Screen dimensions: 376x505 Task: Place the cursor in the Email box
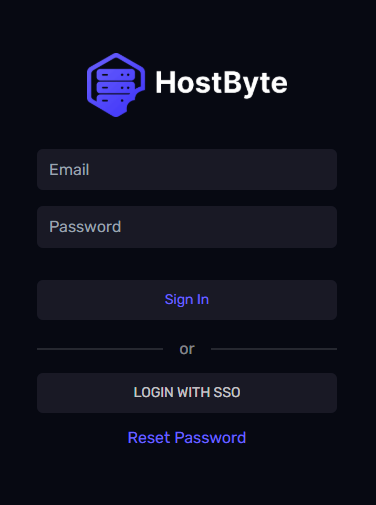coord(187,170)
